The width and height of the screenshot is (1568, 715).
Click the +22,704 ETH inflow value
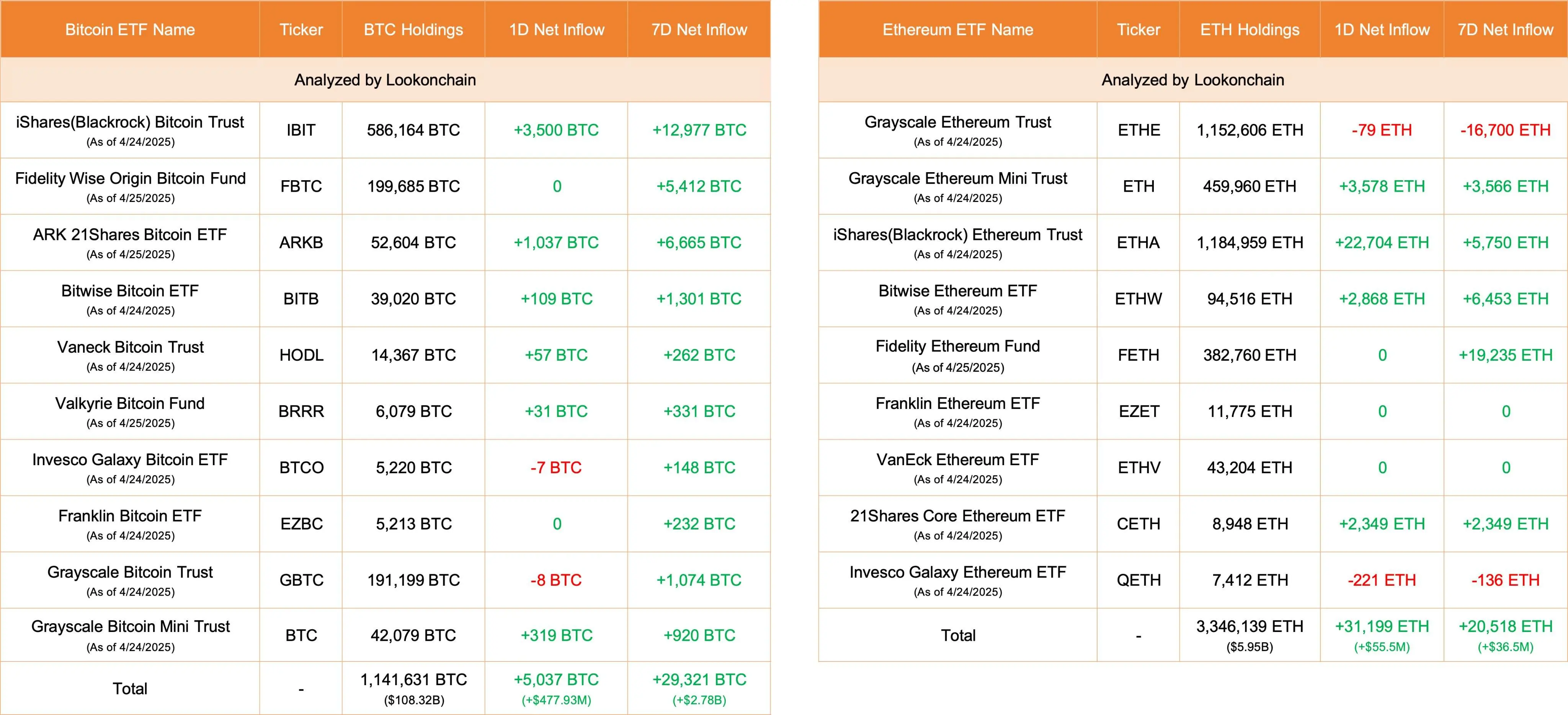(1382, 243)
